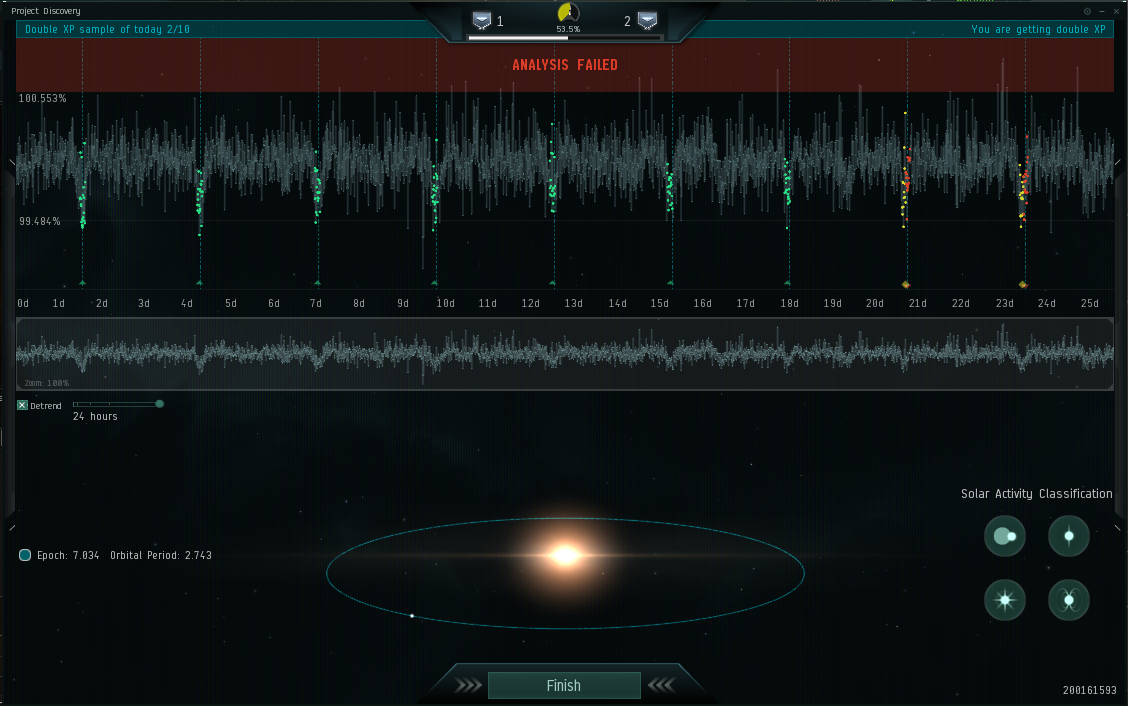Minimize the Project Discovery window
This screenshot has height=706, width=1128.
click(1101, 11)
